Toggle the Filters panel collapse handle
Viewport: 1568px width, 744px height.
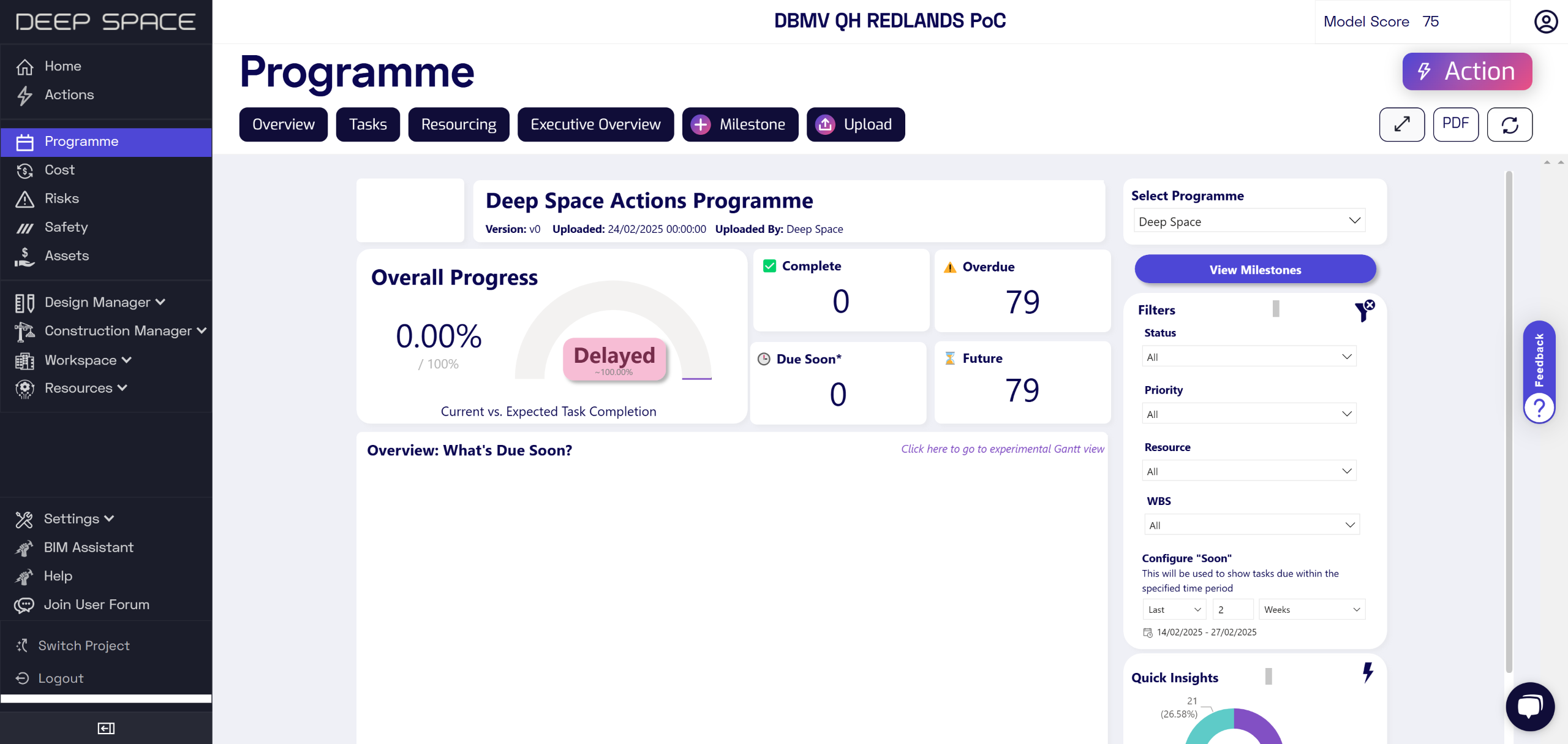pyautogui.click(x=1276, y=309)
